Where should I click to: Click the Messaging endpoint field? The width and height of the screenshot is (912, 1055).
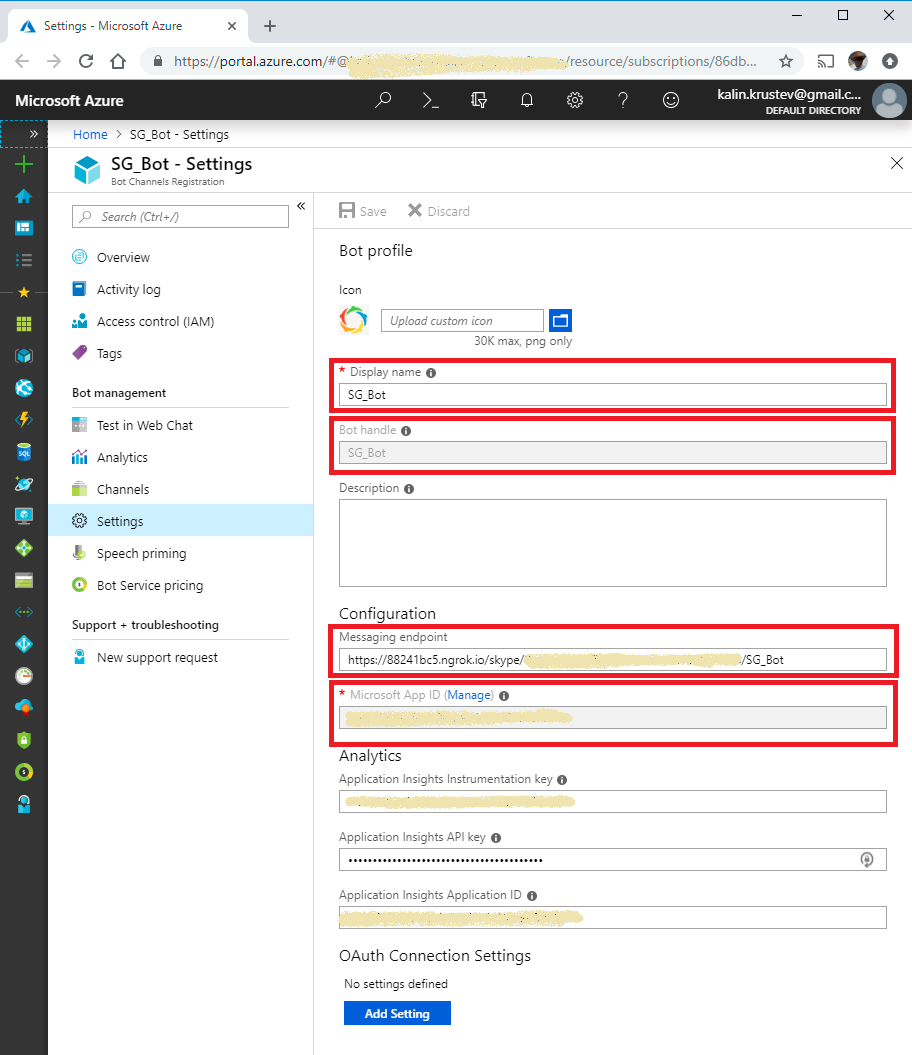pos(612,659)
